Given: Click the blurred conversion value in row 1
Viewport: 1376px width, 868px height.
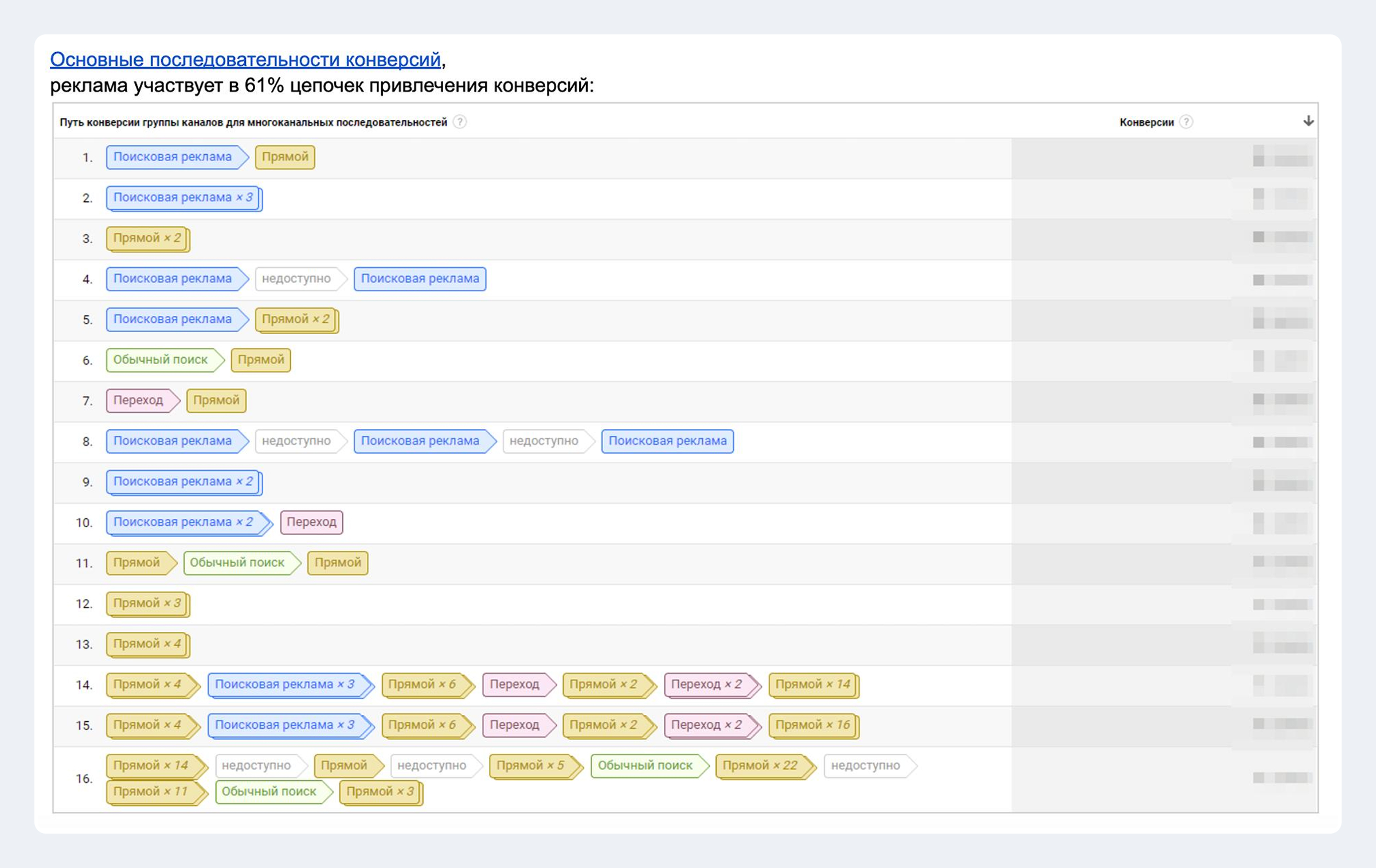Looking at the screenshot, I should pos(1282,156).
